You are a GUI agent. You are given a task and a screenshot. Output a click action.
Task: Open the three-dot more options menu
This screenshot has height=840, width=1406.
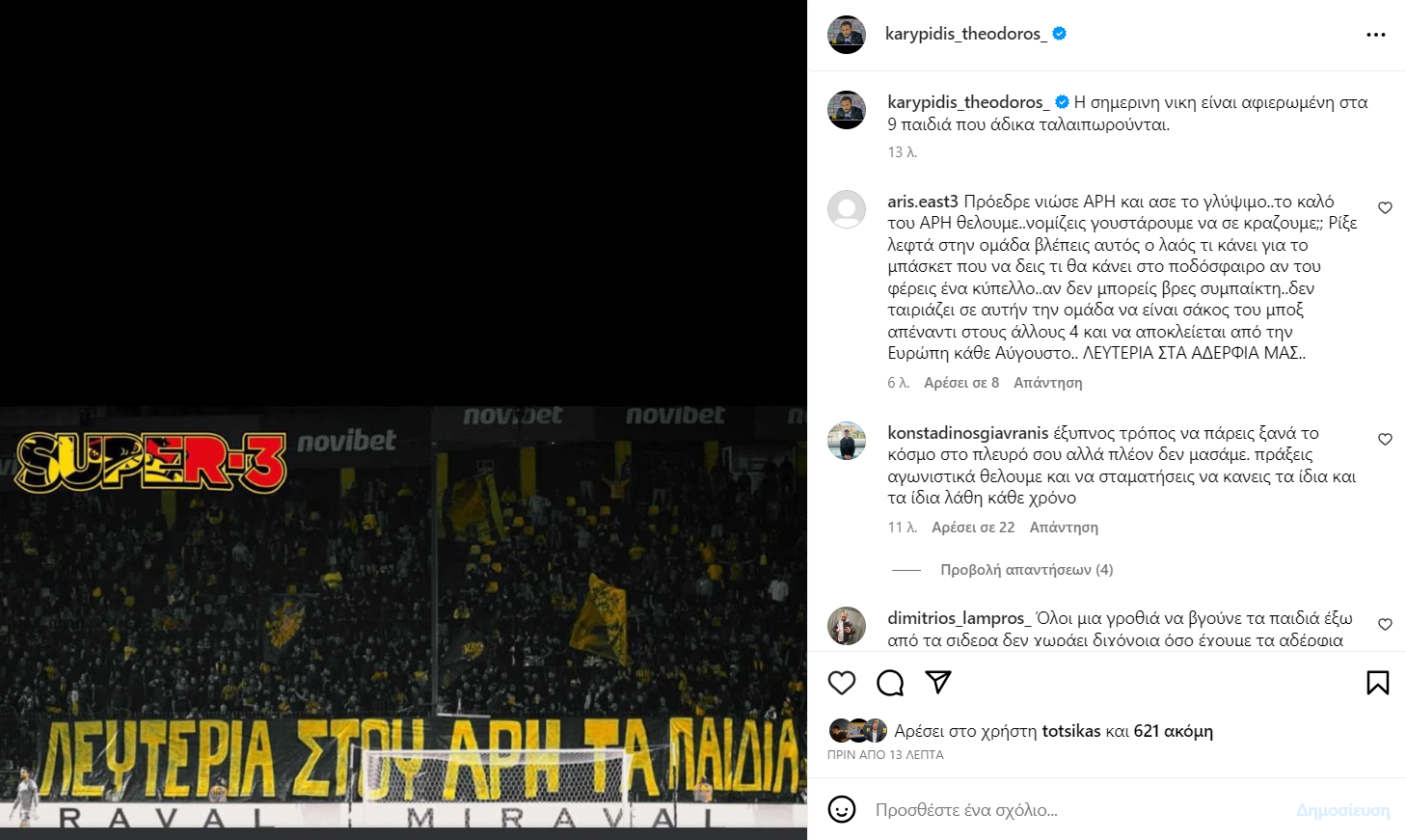tap(1376, 35)
